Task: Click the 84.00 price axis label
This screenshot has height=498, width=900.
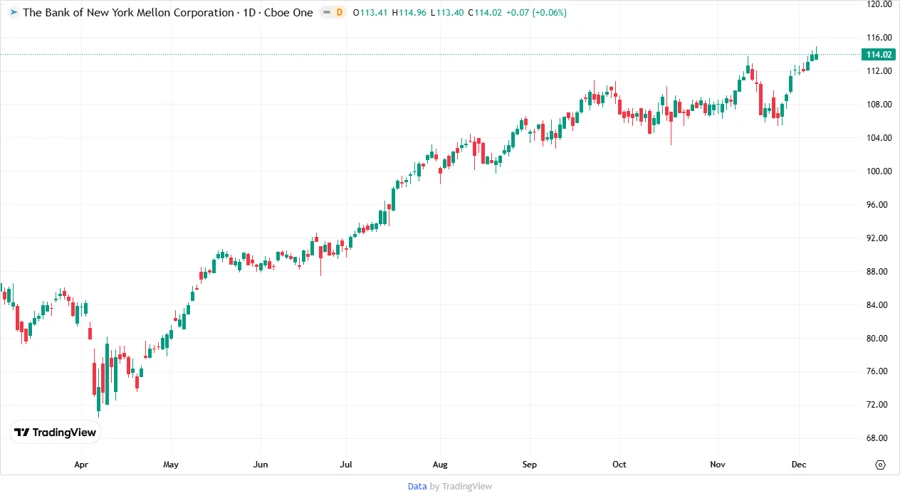Action: coord(879,305)
